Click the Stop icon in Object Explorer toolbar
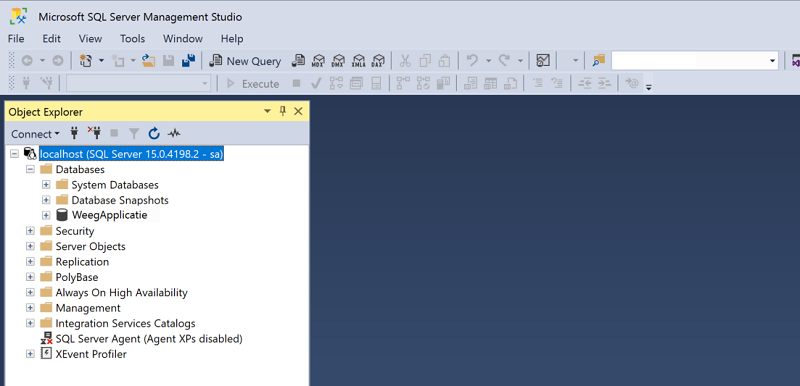The image size is (800, 386). (114, 134)
